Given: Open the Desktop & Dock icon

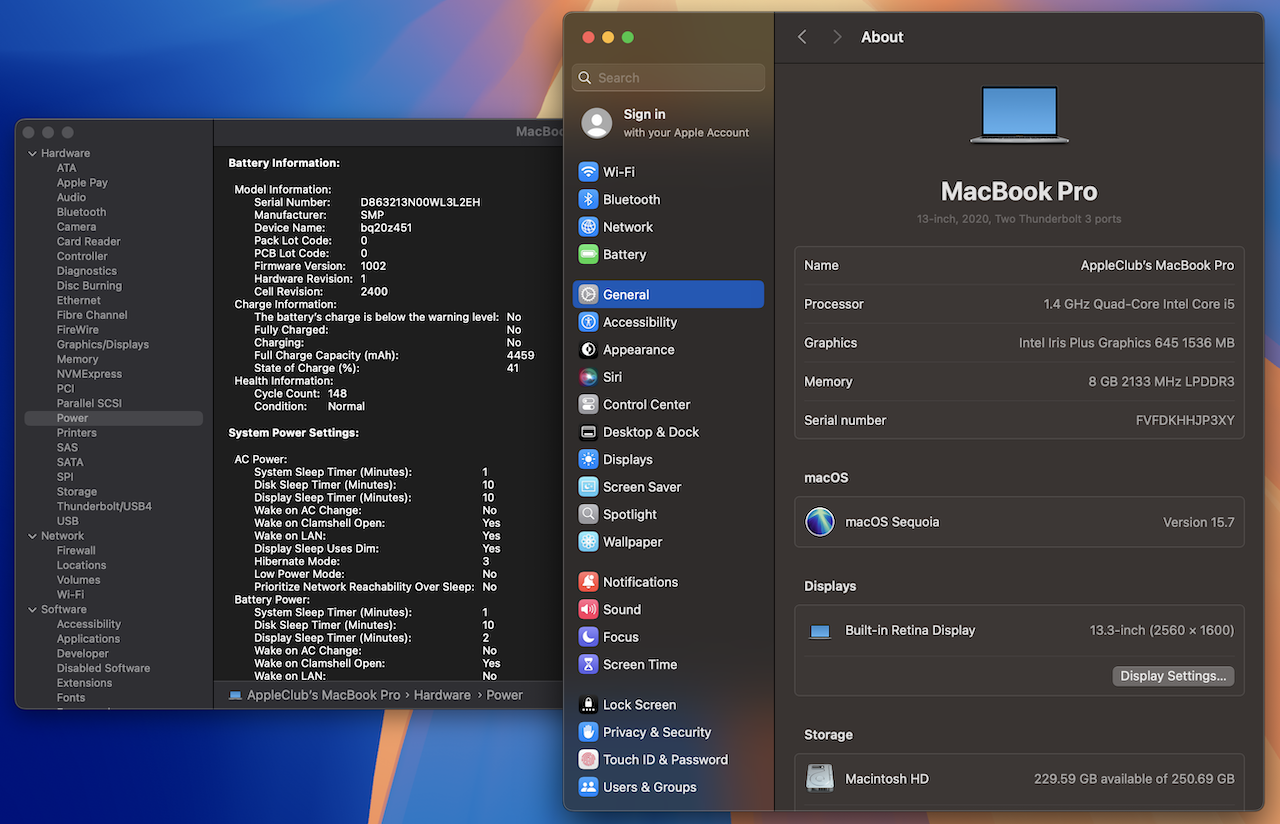Looking at the screenshot, I should point(588,432).
